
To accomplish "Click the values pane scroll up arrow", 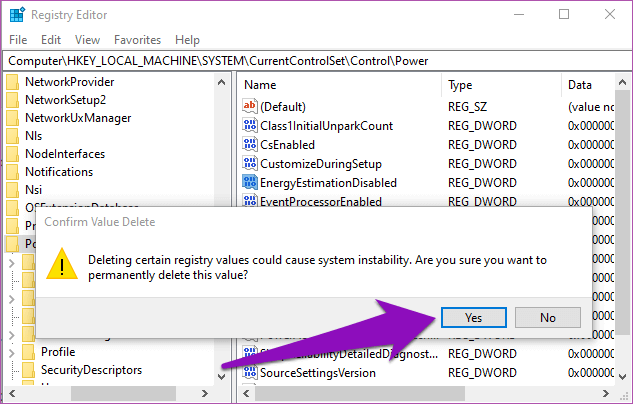I will [622, 82].
